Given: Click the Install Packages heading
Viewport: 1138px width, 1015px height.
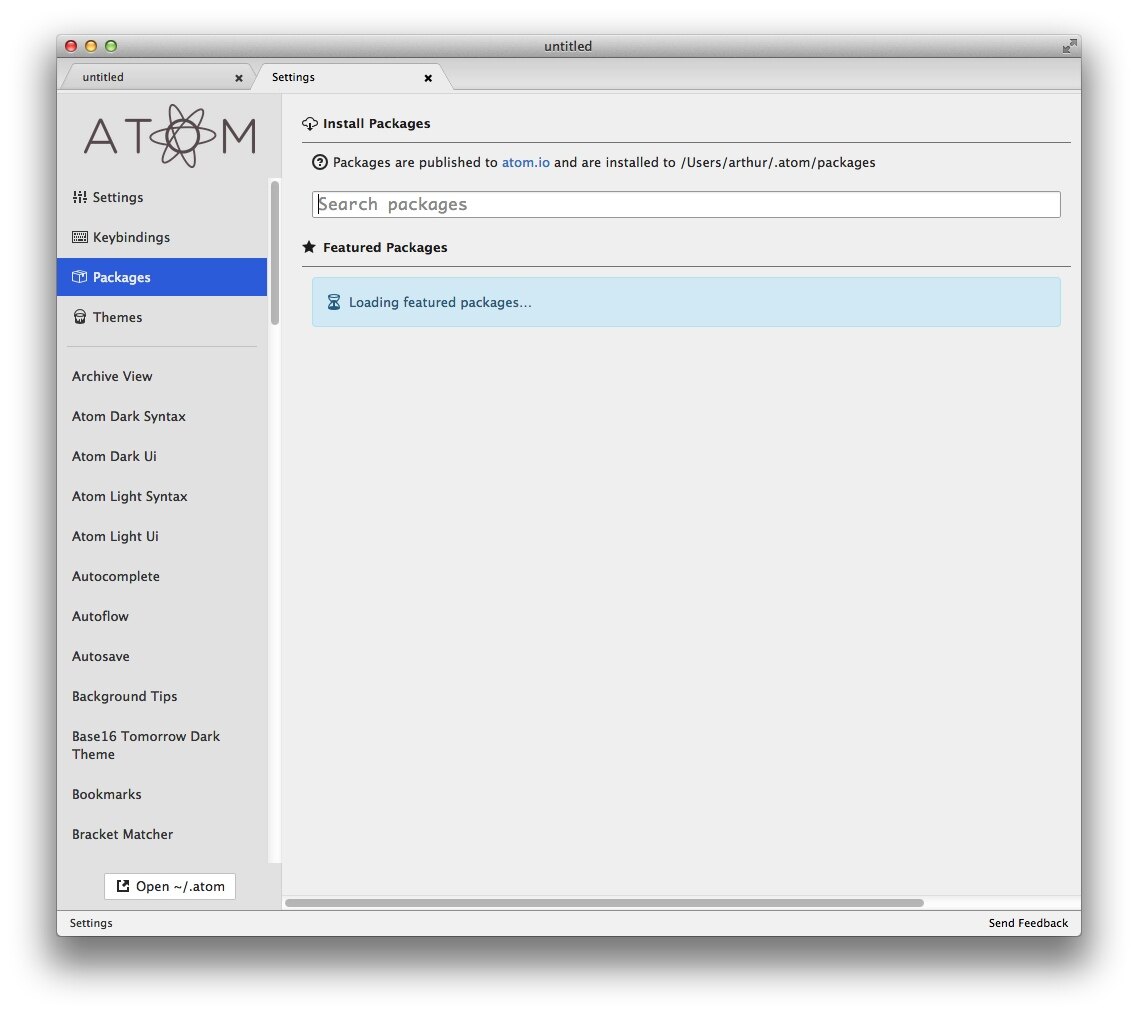Looking at the screenshot, I should [377, 124].
